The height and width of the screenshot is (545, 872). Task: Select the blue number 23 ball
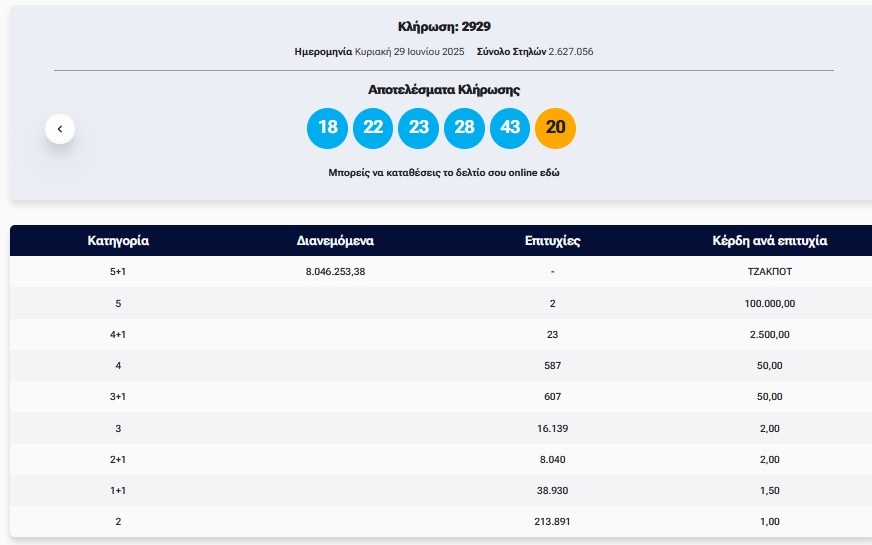click(419, 128)
